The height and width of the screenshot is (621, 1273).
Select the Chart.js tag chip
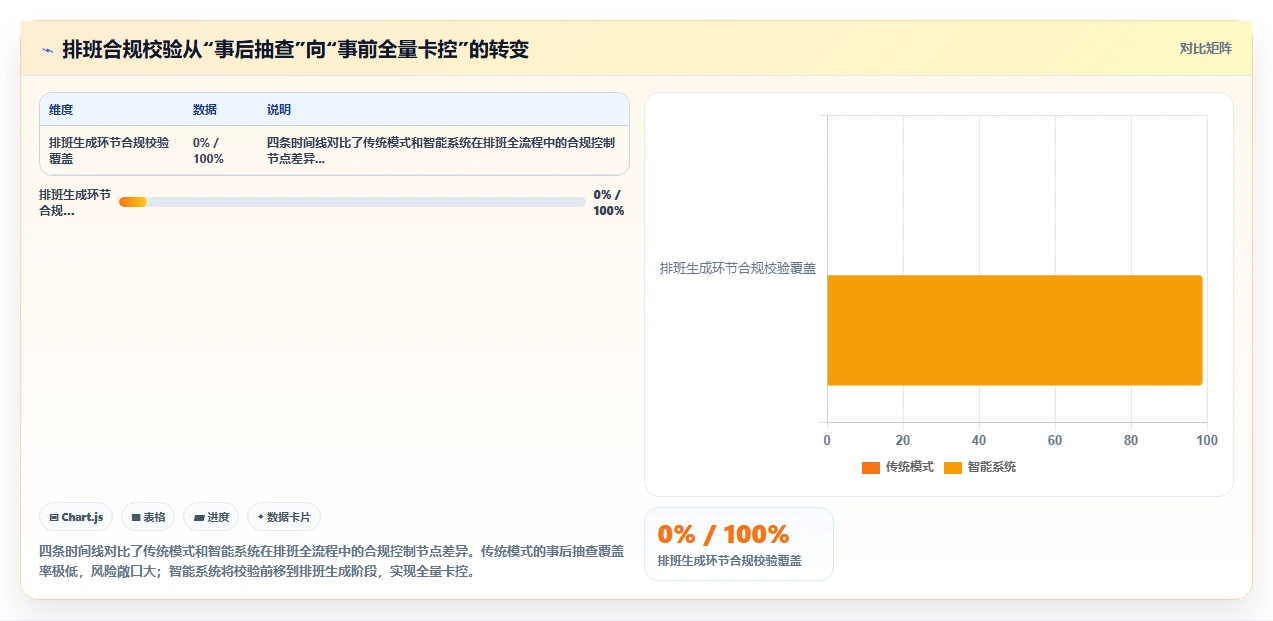76,517
